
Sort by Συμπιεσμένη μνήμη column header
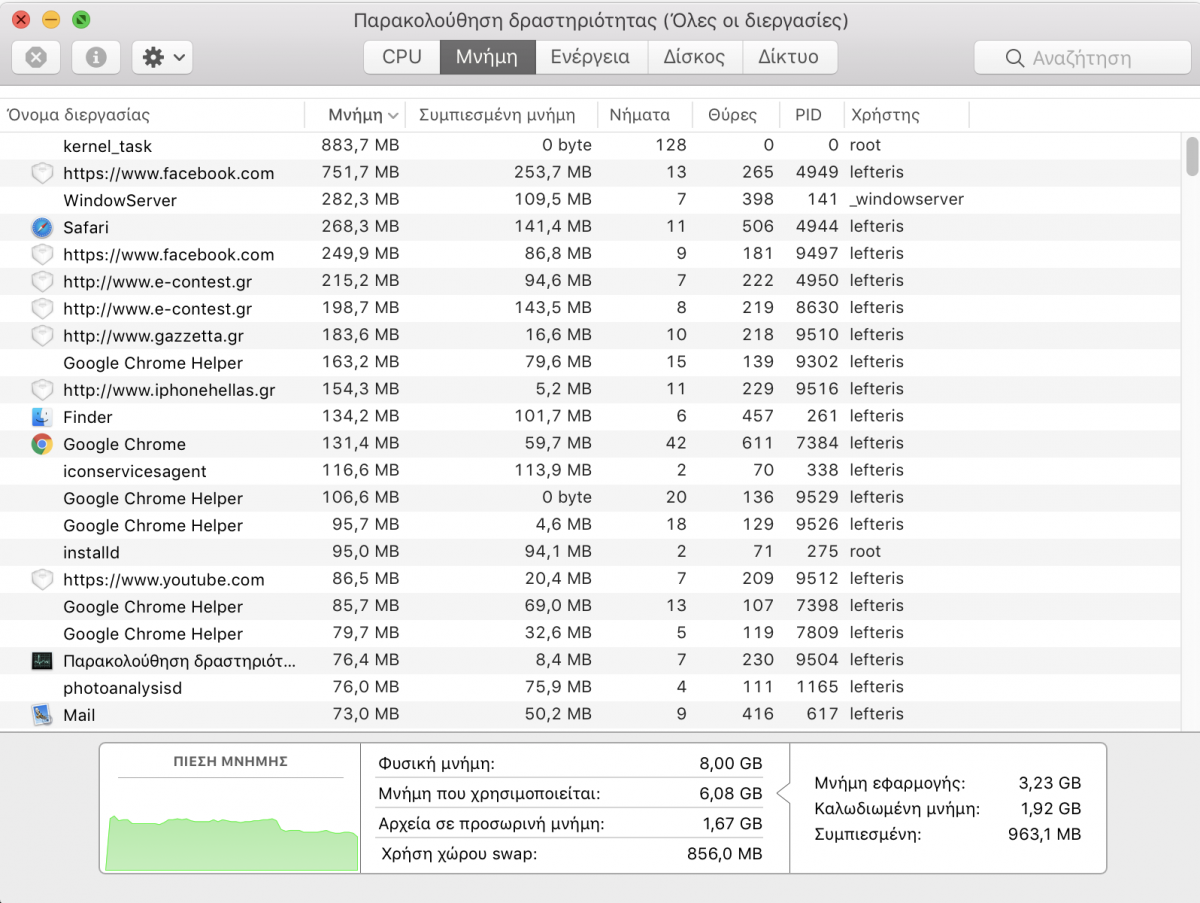pos(501,115)
